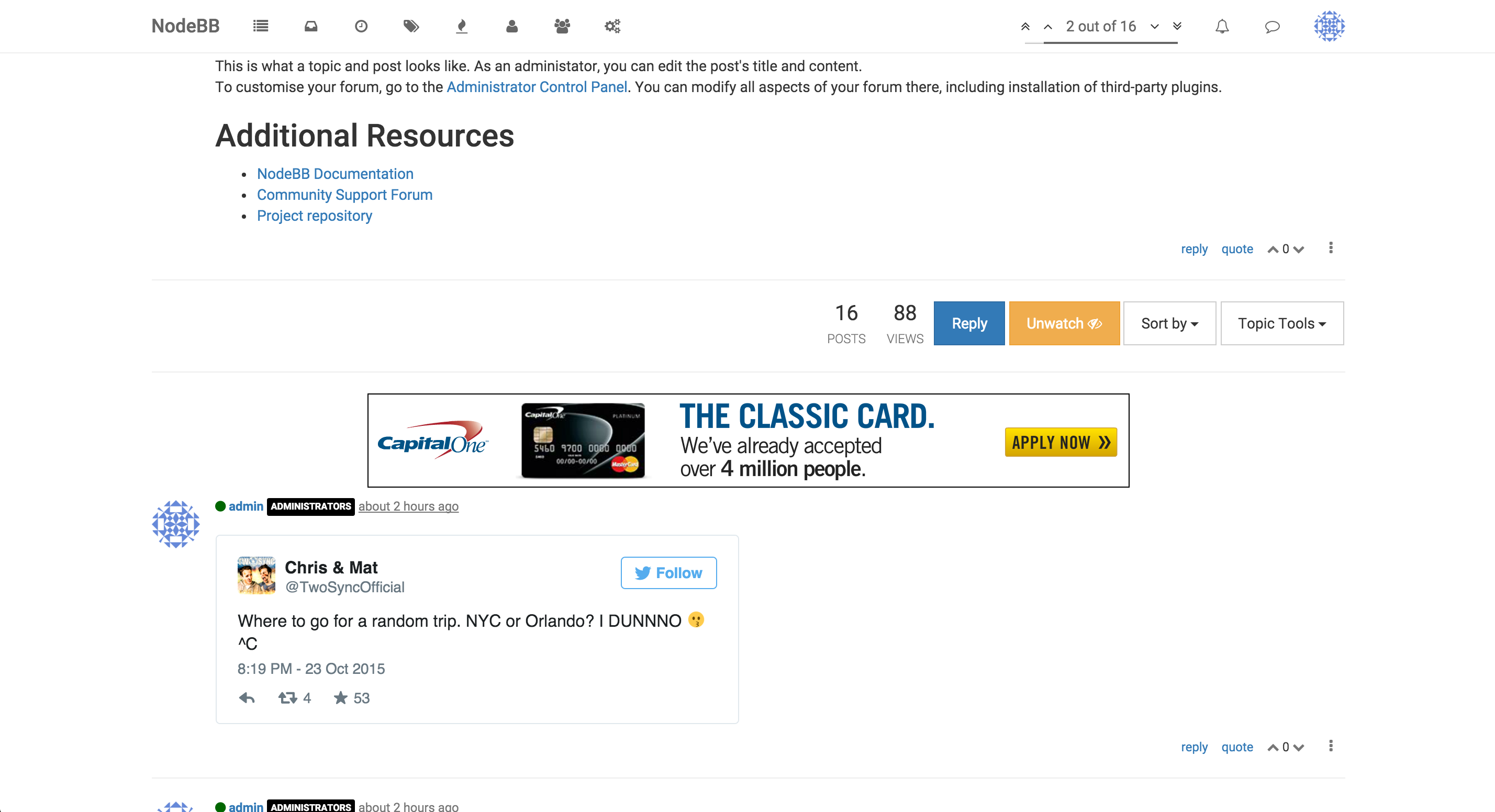Click the tags icon in toolbar
The width and height of the screenshot is (1495, 812).
410,25
